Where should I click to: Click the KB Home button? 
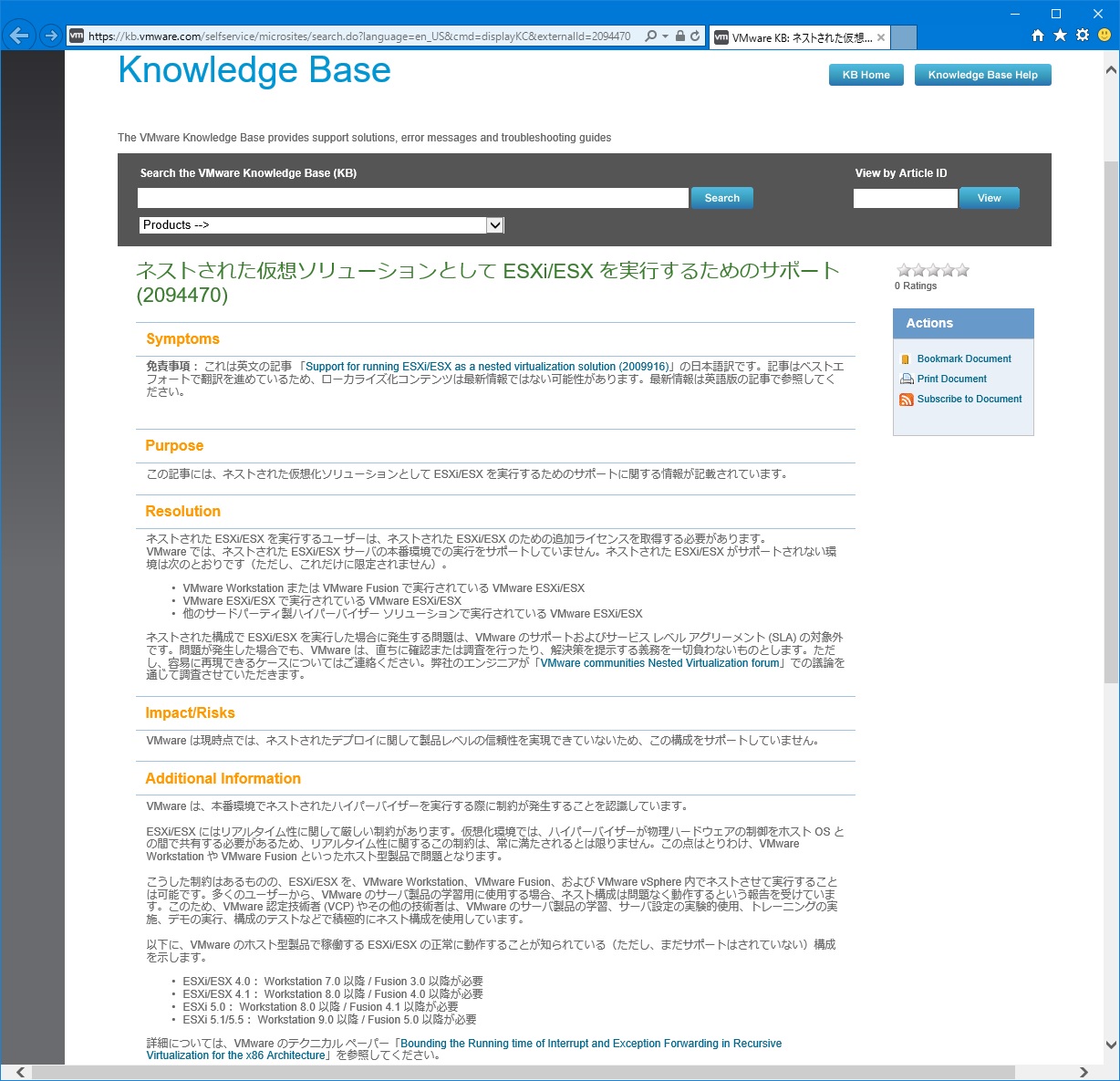pos(866,75)
